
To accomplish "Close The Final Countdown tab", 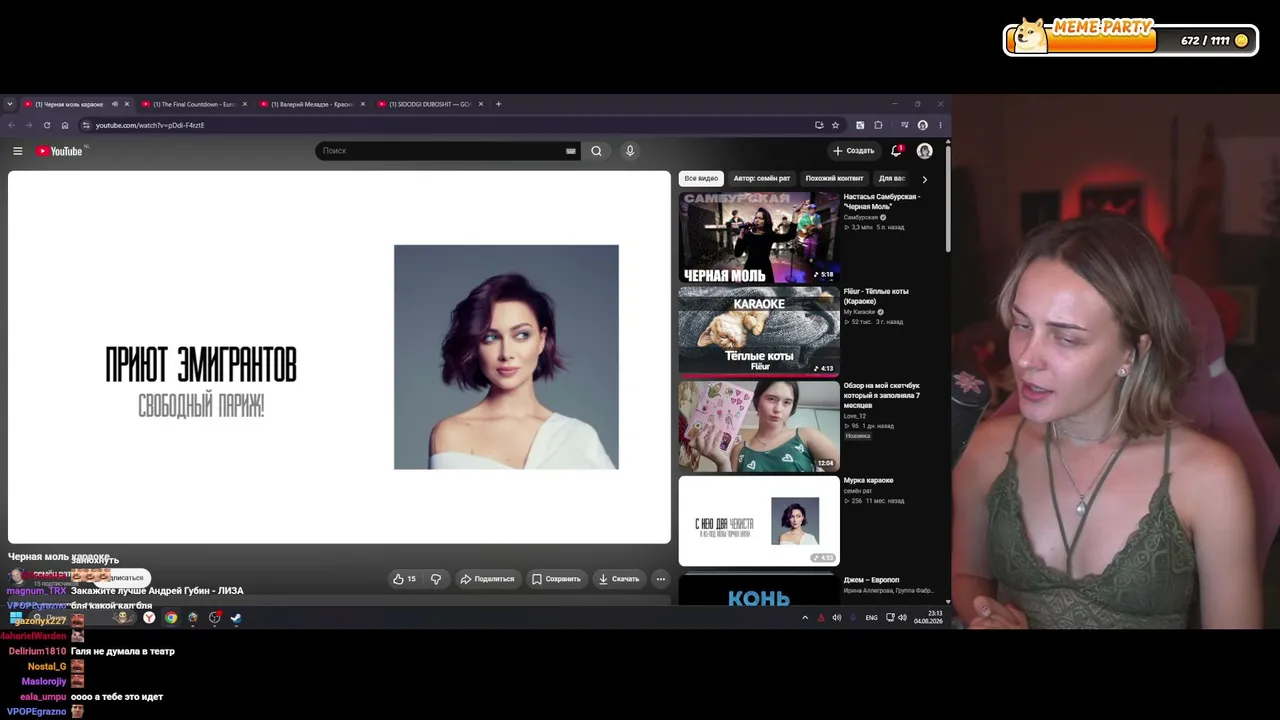I will 245,104.
